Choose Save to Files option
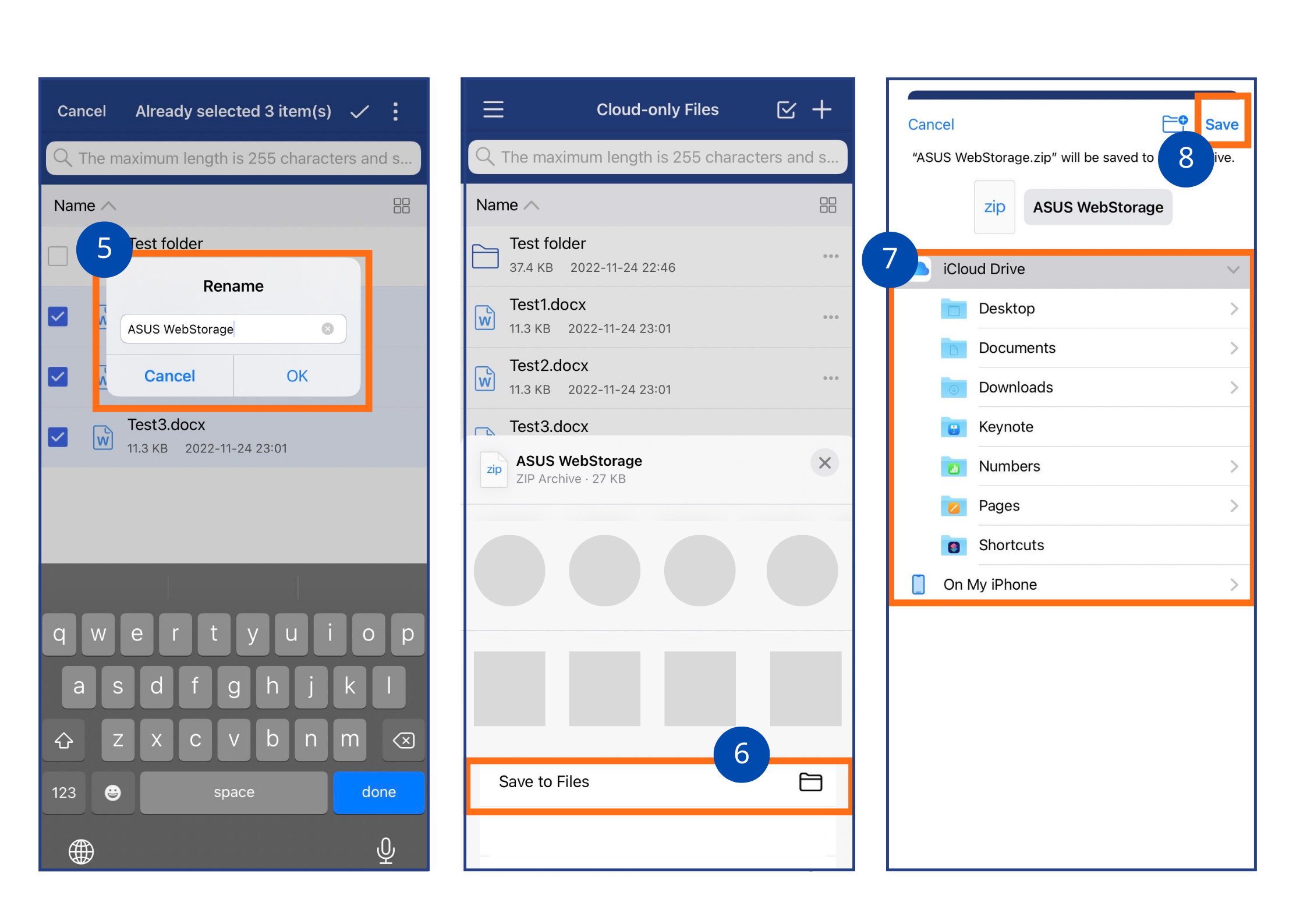 658,782
